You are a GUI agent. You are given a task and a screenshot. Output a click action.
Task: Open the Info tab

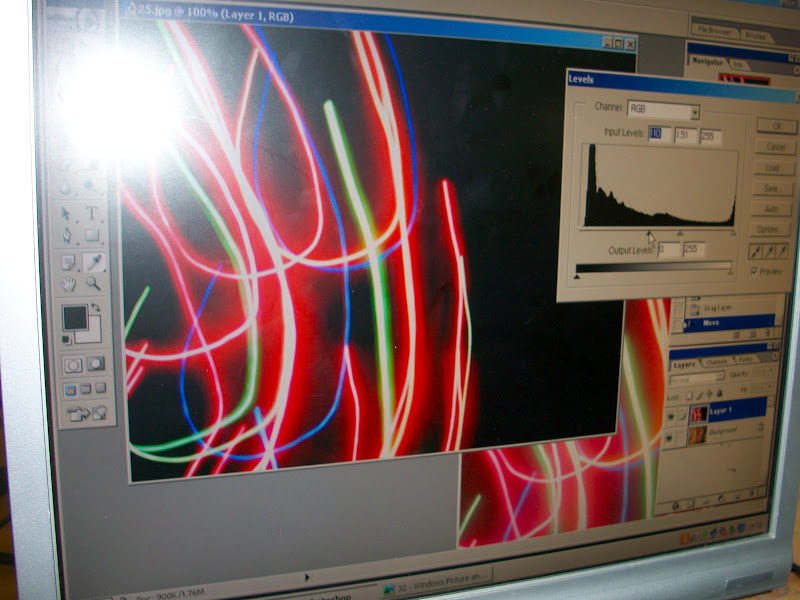coord(738,64)
